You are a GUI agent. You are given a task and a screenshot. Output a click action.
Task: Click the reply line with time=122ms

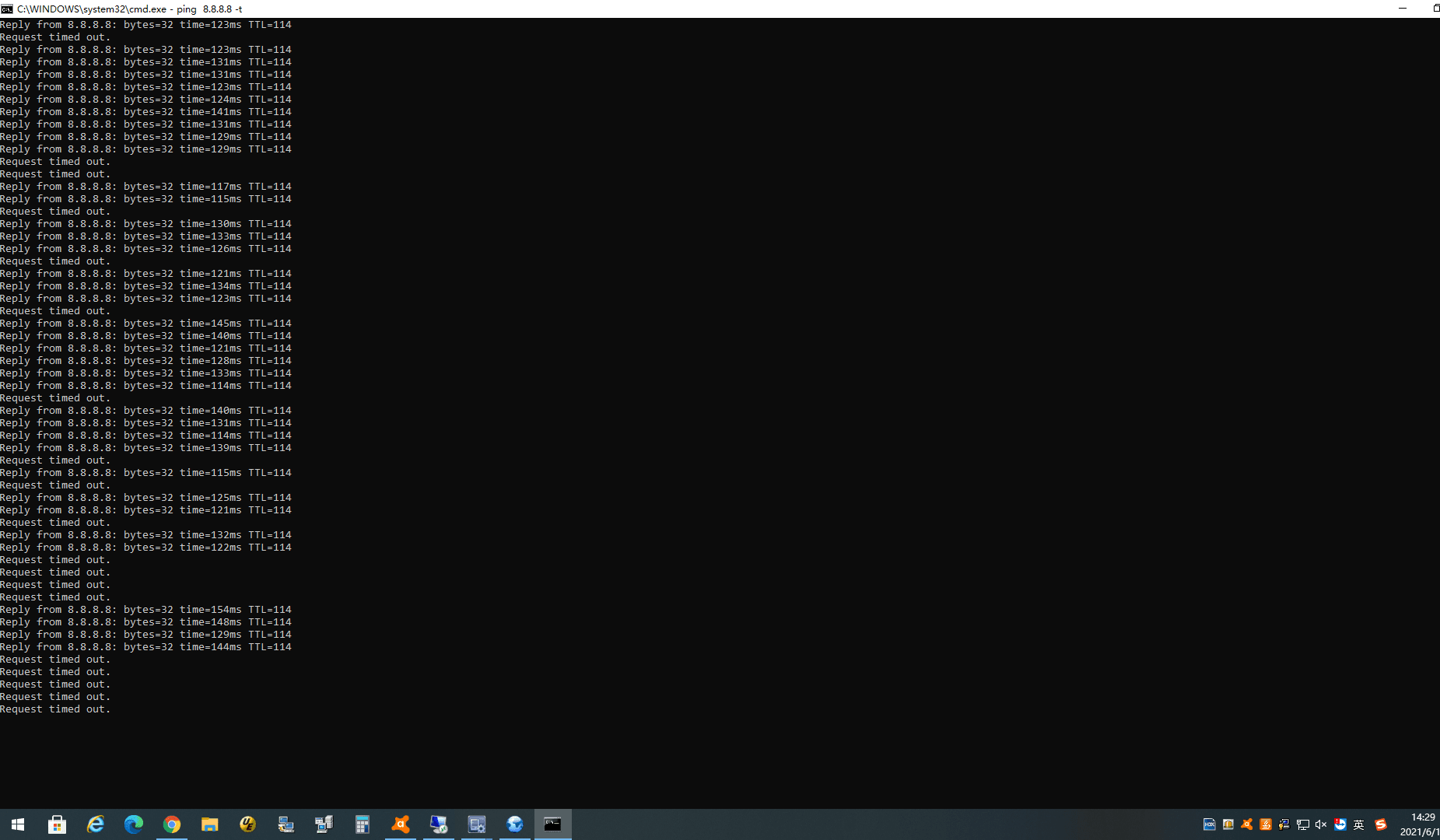[x=145, y=548]
